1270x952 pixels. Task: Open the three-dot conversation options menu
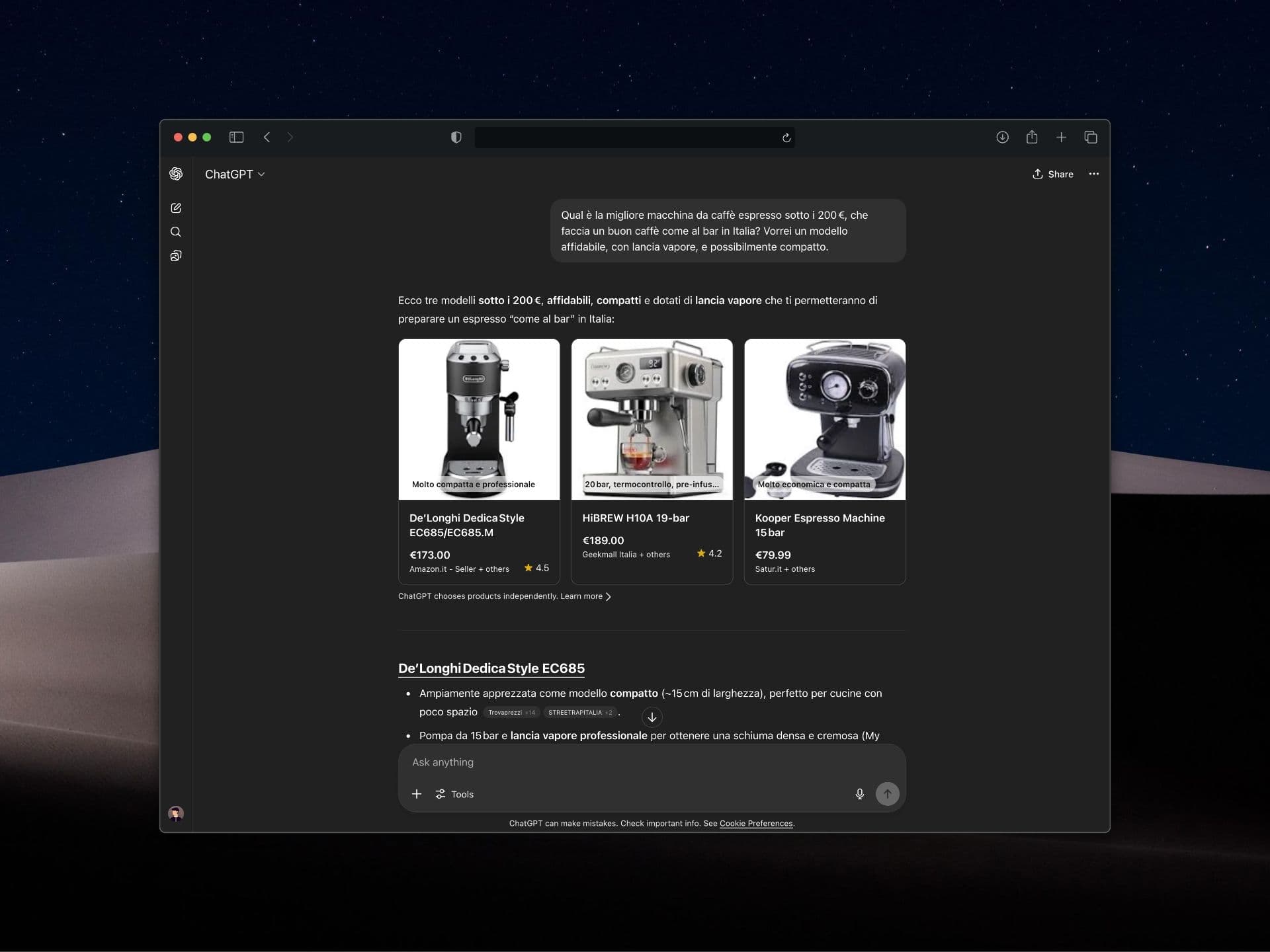coord(1093,174)
